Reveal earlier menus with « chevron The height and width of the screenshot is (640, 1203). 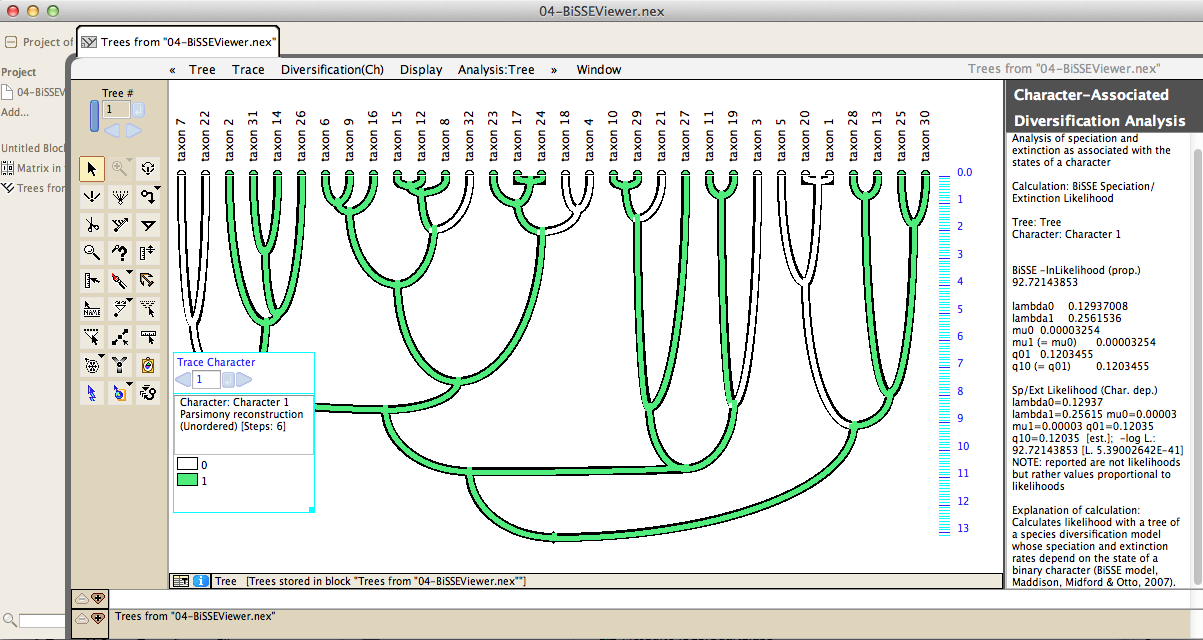(x=173, y=70)
